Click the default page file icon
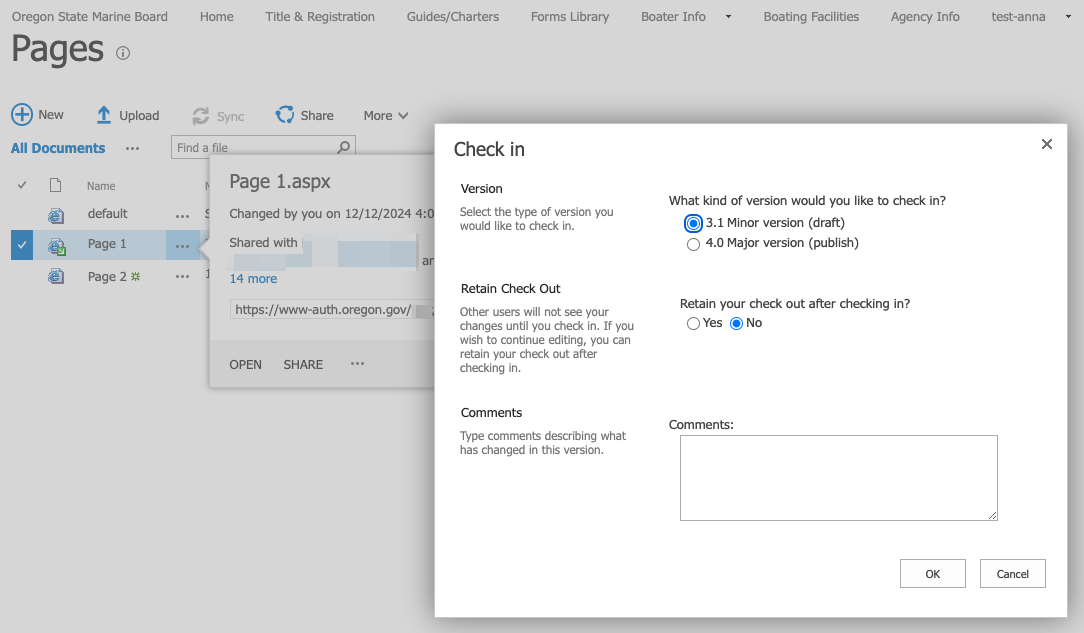 point(56,215)
